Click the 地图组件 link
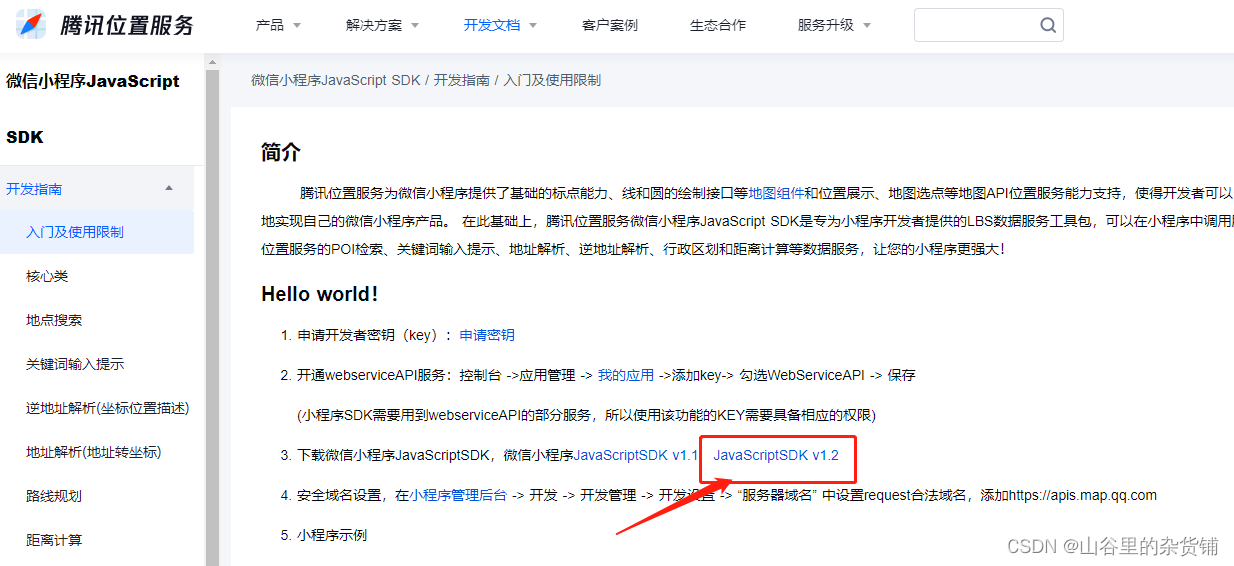1234x566 pixels. click(x=776, y=193)
